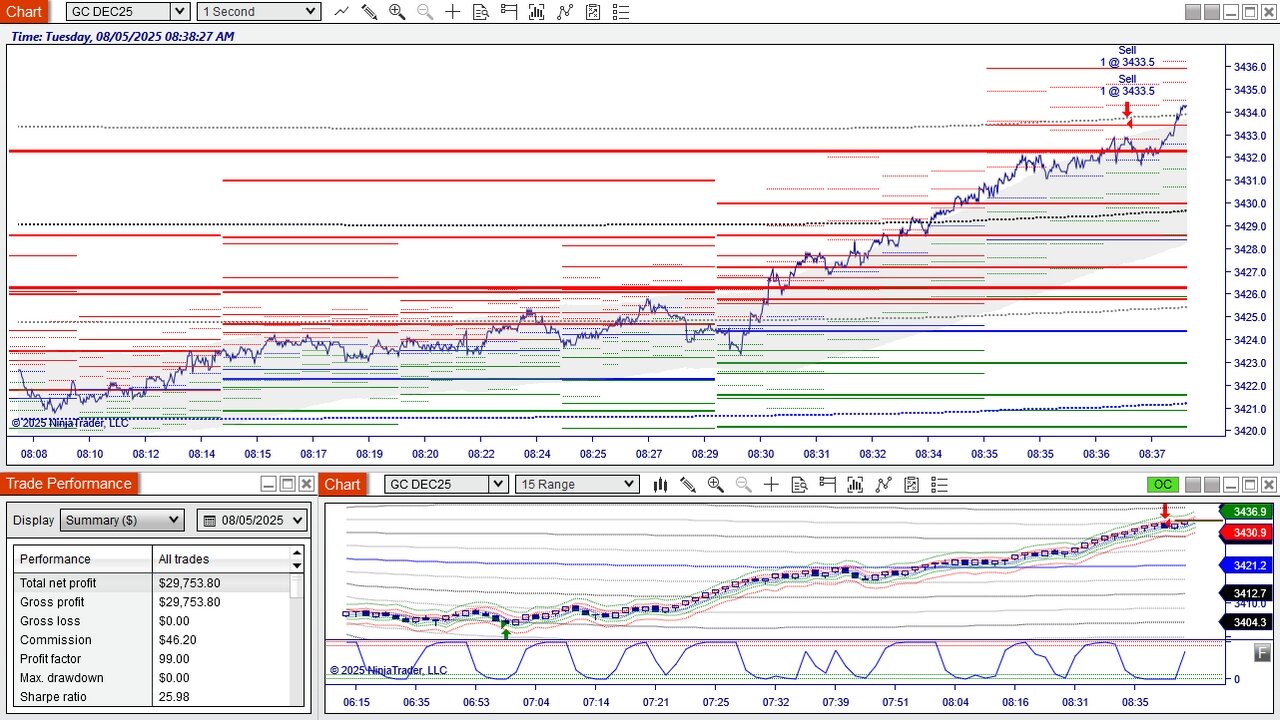Activate crosshair cursor in top chart
The height and width of the screenshot is (720, 1280).
pos(453,12)
